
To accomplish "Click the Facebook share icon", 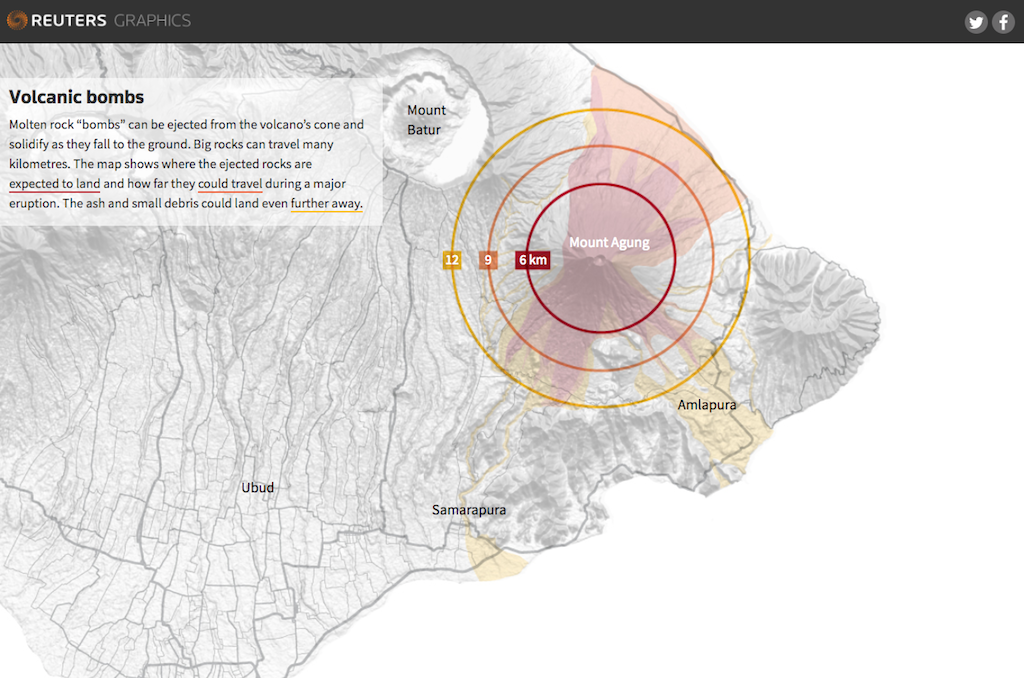I will tap(1003, 22).
